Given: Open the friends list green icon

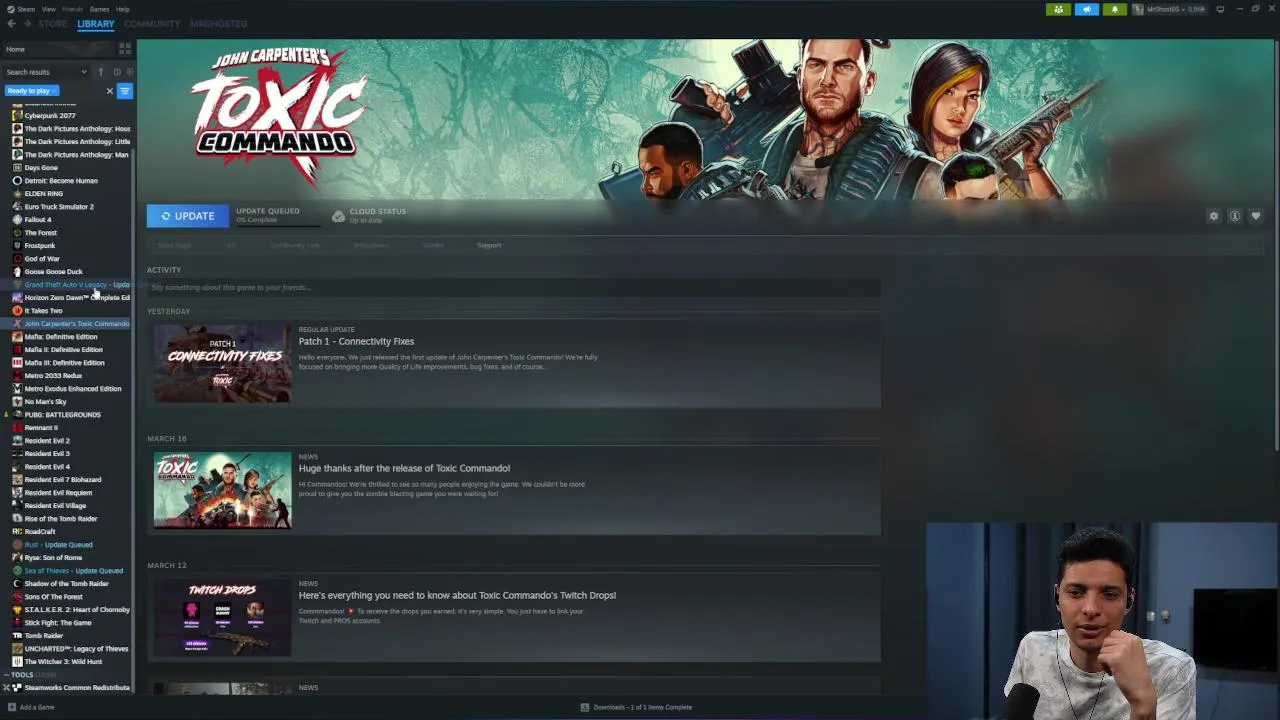Looking at the screenshot, I should coord(1058,9).
